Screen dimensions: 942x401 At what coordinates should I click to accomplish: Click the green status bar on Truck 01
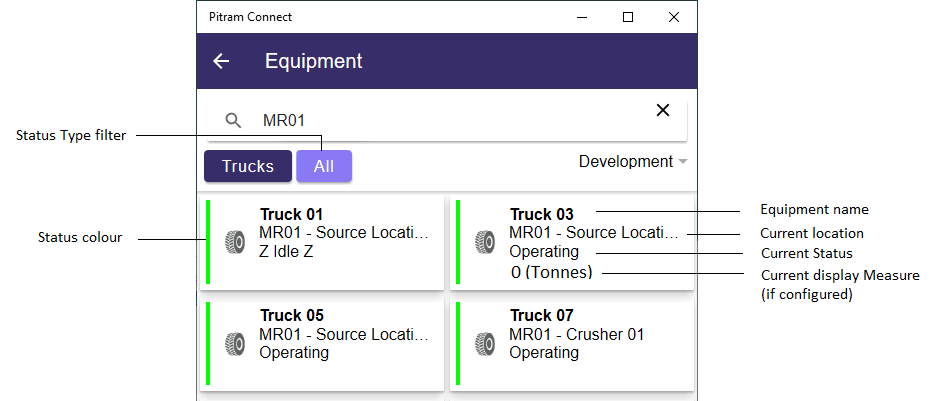coord(208,242)
